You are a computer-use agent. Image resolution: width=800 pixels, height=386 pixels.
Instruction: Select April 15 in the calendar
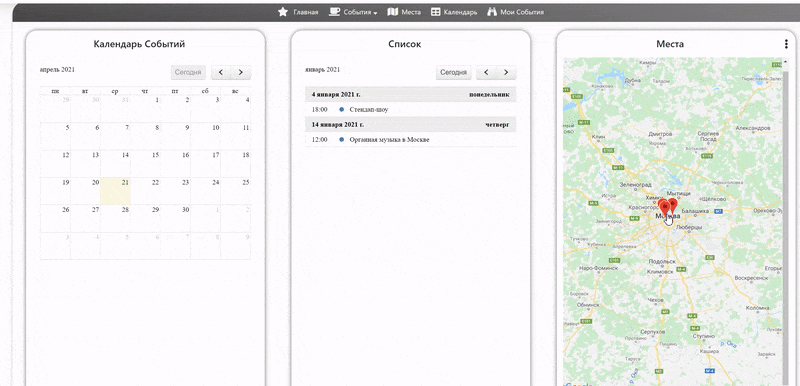[x=145, y=164]
